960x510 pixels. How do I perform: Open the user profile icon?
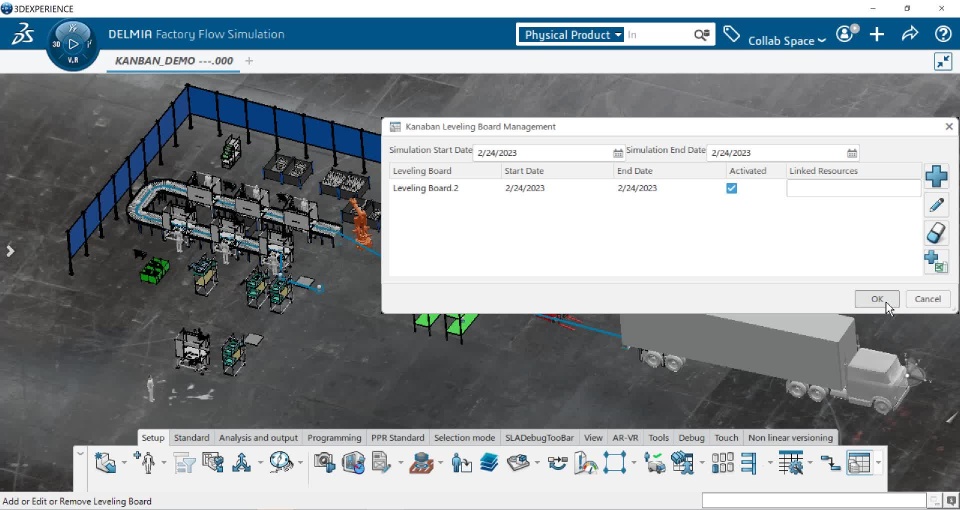point(846,34)
